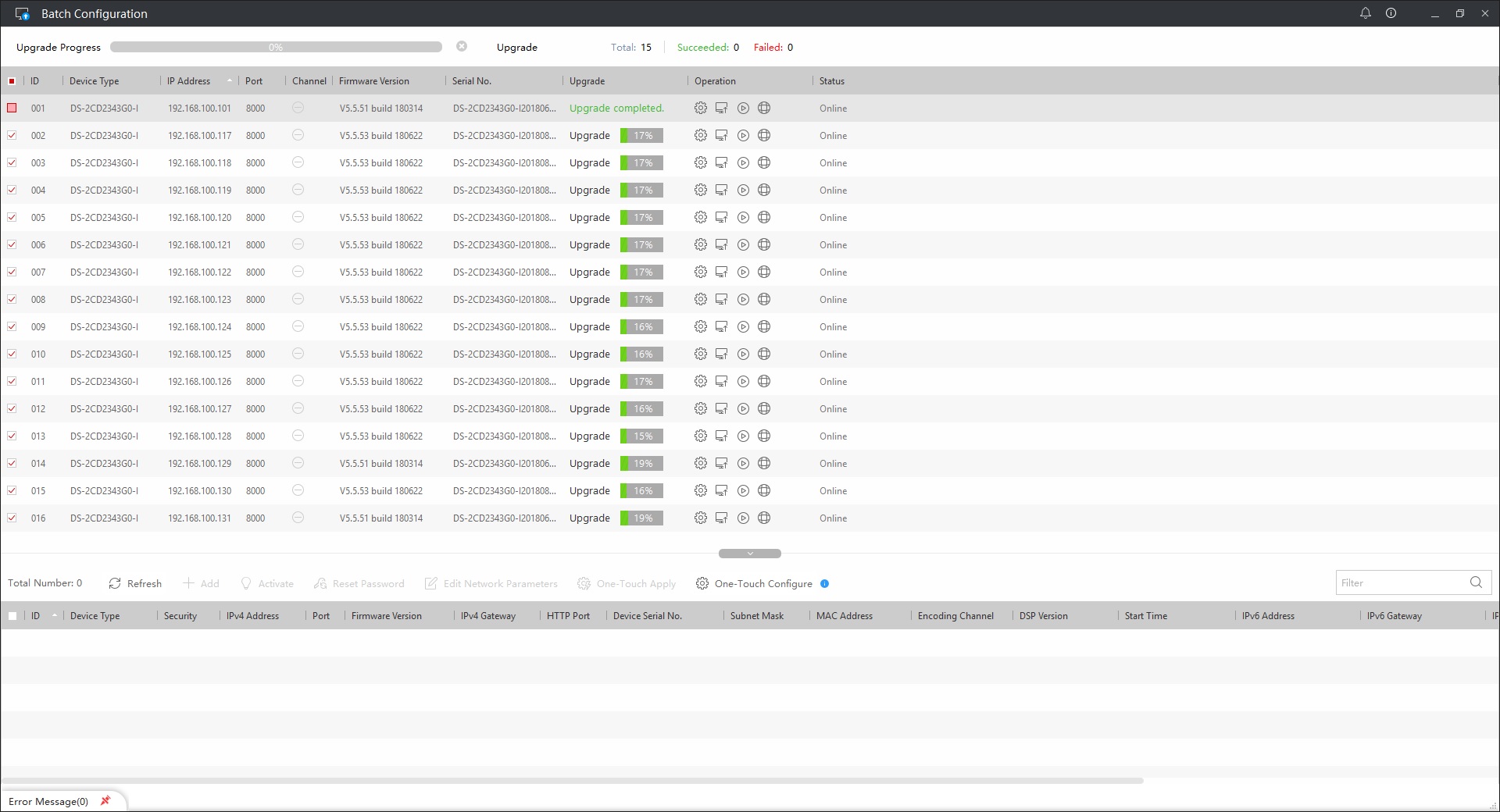Click the Firmware Version column header in upgrade table
Viewport: 1500px width, 812px height.
(x=374, y=80)
